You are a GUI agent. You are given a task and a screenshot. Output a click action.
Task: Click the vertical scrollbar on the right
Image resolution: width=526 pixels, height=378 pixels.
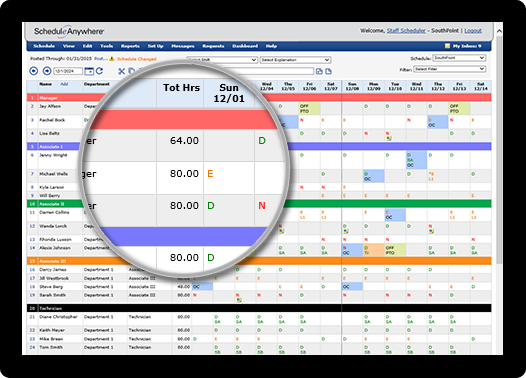499,149
